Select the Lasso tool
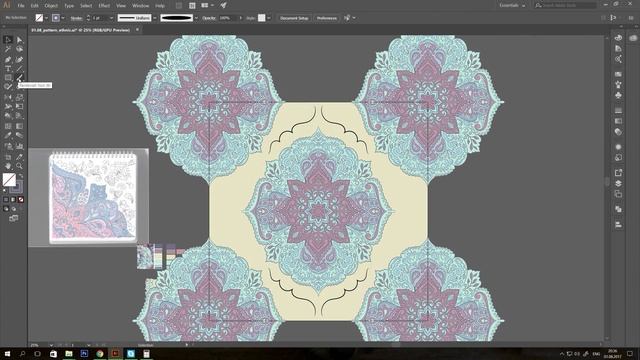The image size is (640, 360). [19, 49]
